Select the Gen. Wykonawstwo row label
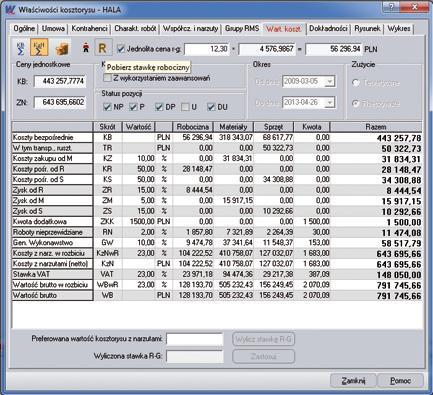 pyautogui.click(x=52, y=242)
